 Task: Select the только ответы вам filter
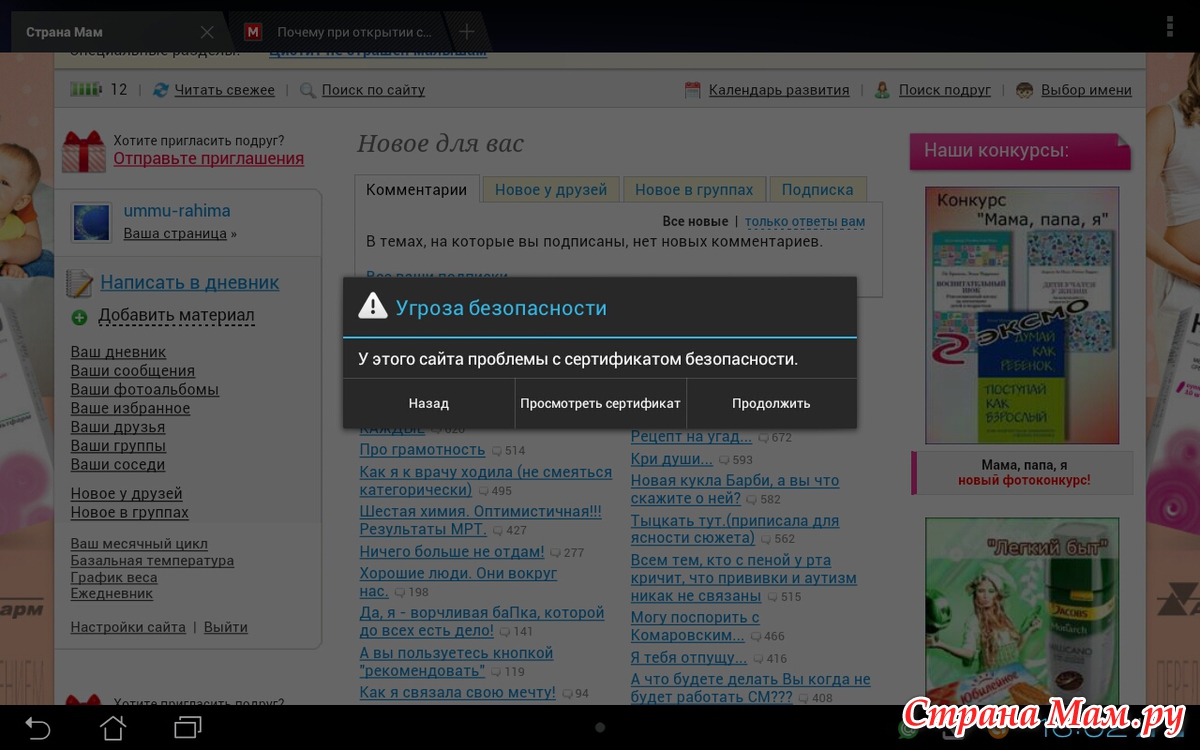[x=805, y=221]
